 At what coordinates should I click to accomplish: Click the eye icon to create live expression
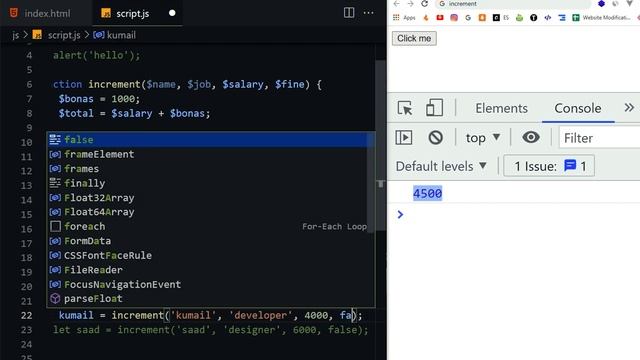tap(531, 137)
